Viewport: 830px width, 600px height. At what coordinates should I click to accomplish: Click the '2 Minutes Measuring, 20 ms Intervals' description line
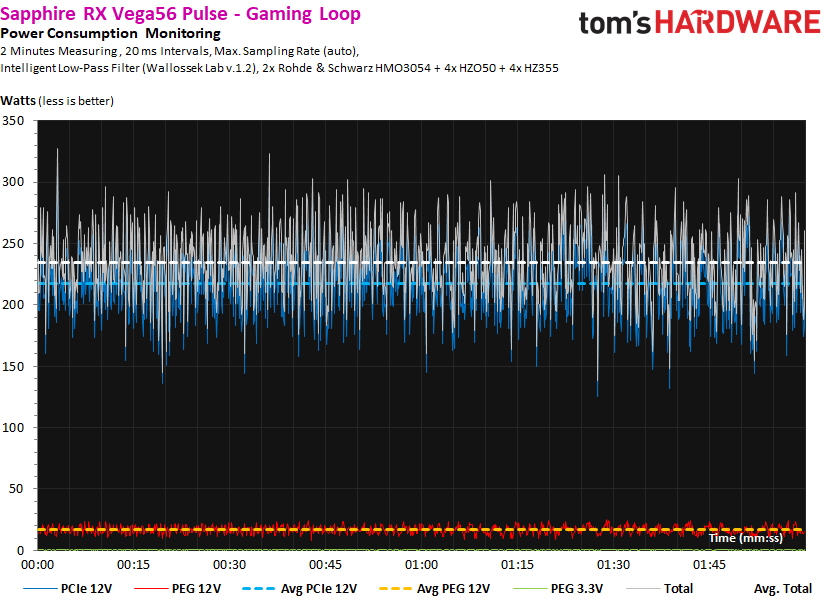[179, 51]
